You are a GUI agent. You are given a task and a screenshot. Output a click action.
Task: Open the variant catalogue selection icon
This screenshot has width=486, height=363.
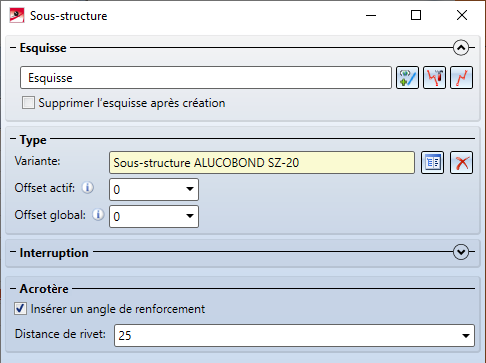432,163
